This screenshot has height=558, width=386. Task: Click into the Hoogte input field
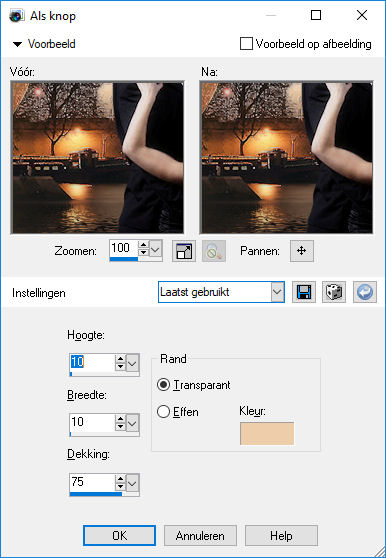92,363
